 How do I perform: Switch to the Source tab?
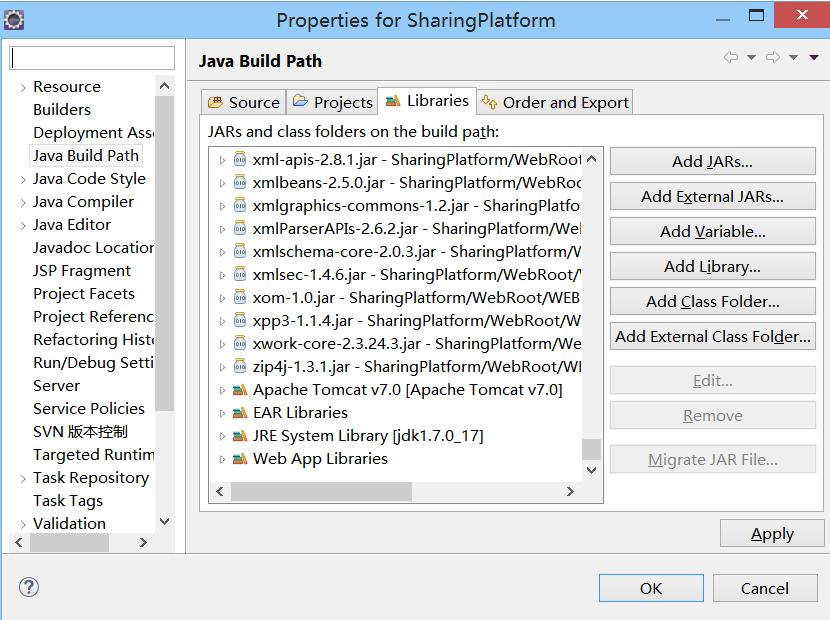click(x=244, y=102)
